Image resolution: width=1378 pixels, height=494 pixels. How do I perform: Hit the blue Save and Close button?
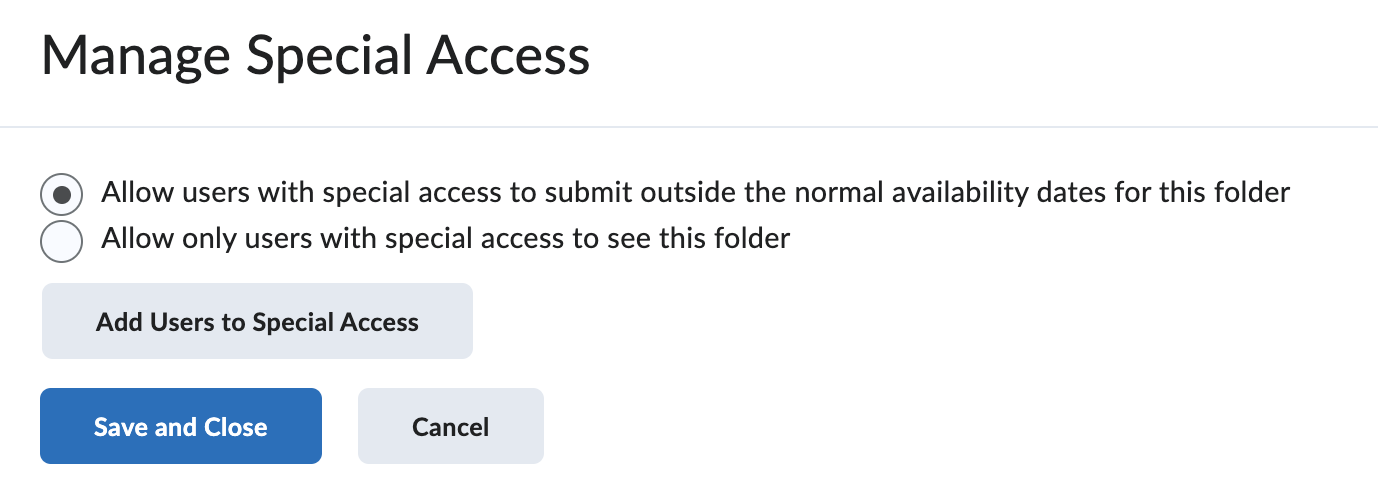pyautogui.click(x=181, y=427)
